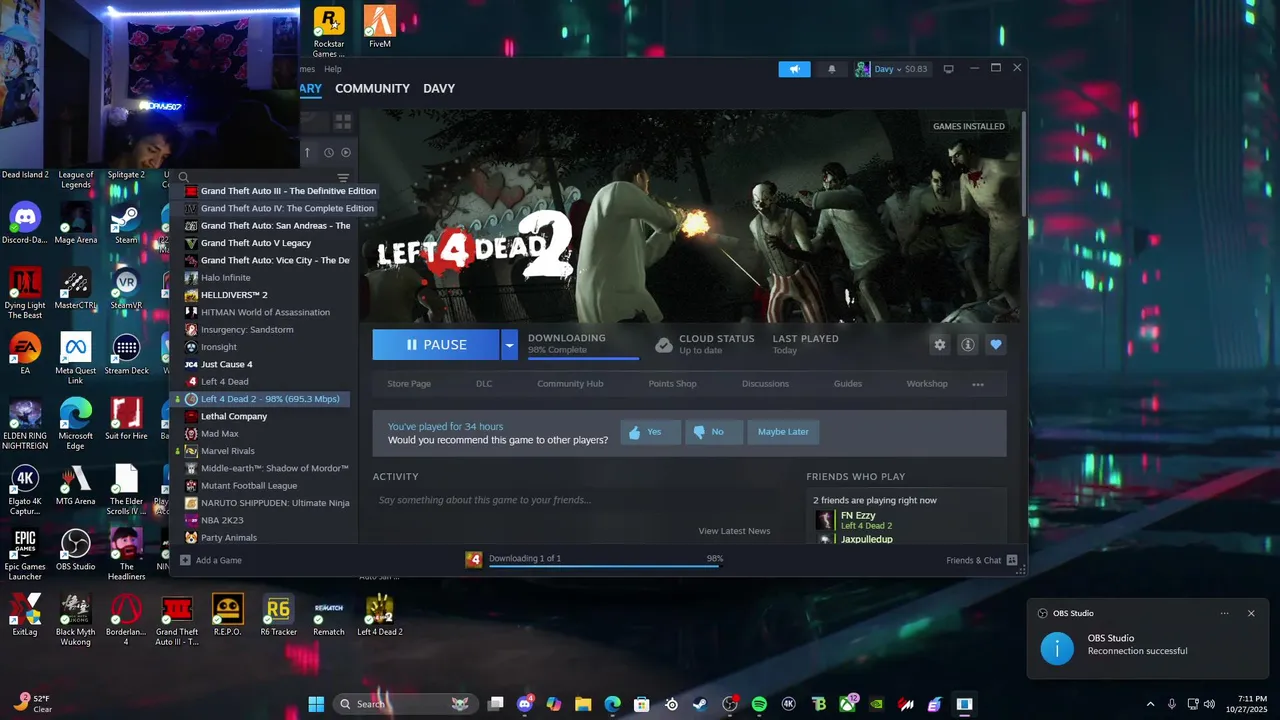Recommend the game with Yes button
This screenshot has height=720, width=1280.
pyautogui.click(x=650, y=432)
